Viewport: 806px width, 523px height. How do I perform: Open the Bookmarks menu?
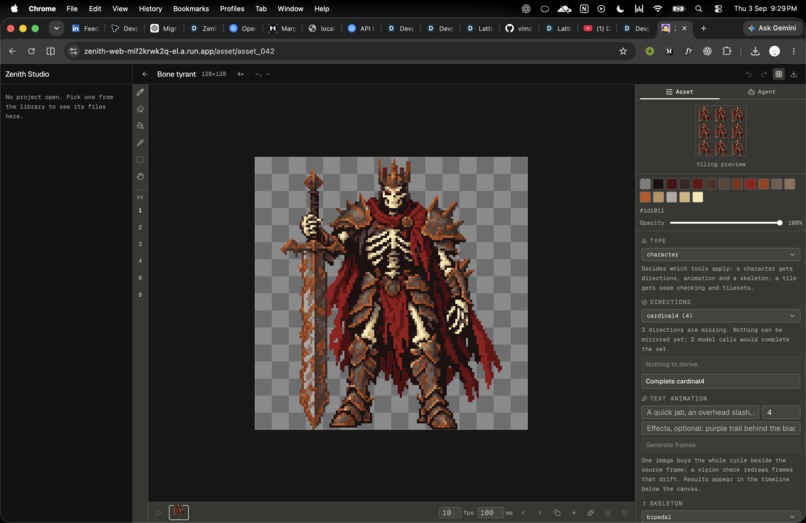[191, 9]
